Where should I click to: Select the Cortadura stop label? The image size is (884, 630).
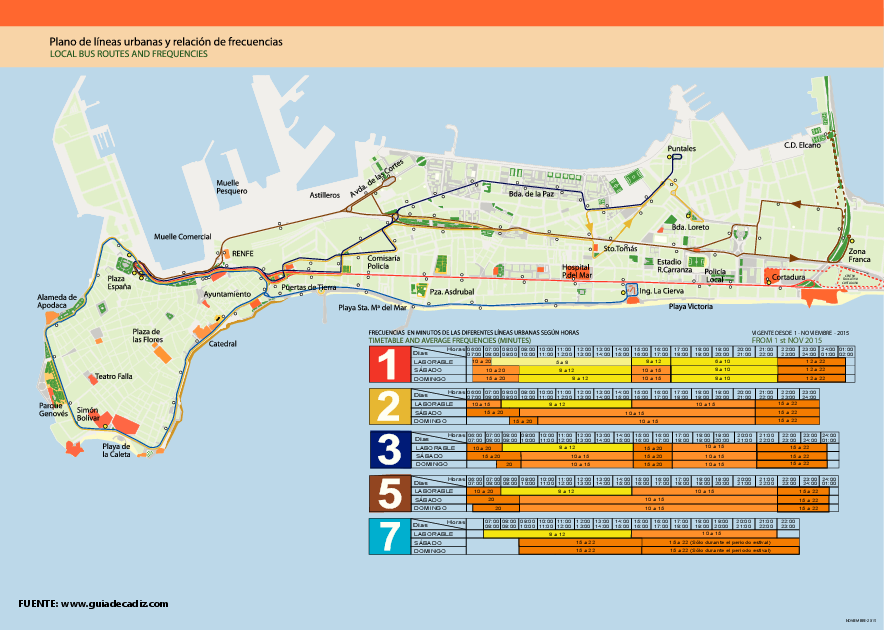coord(787,277)
